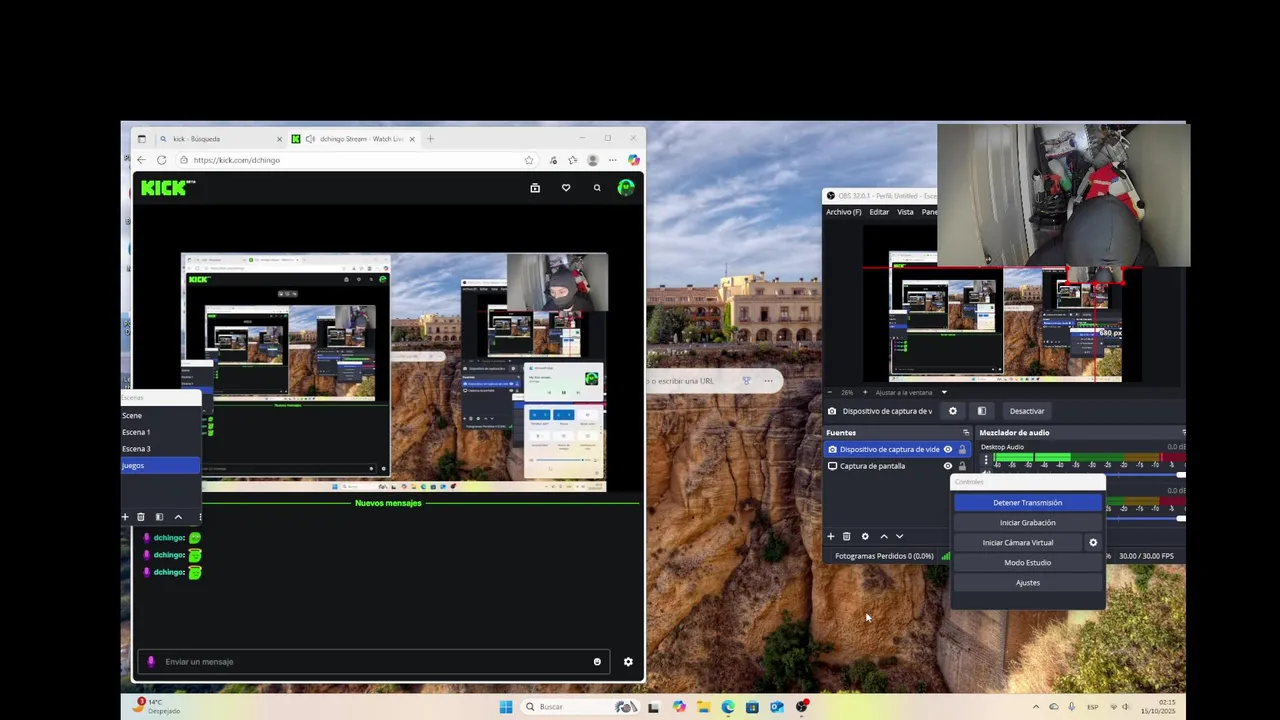This screenshot has width=1280, height=720.
Task: Toggle visibility of Dispositivo de captura source
Action: coord(948,450)
